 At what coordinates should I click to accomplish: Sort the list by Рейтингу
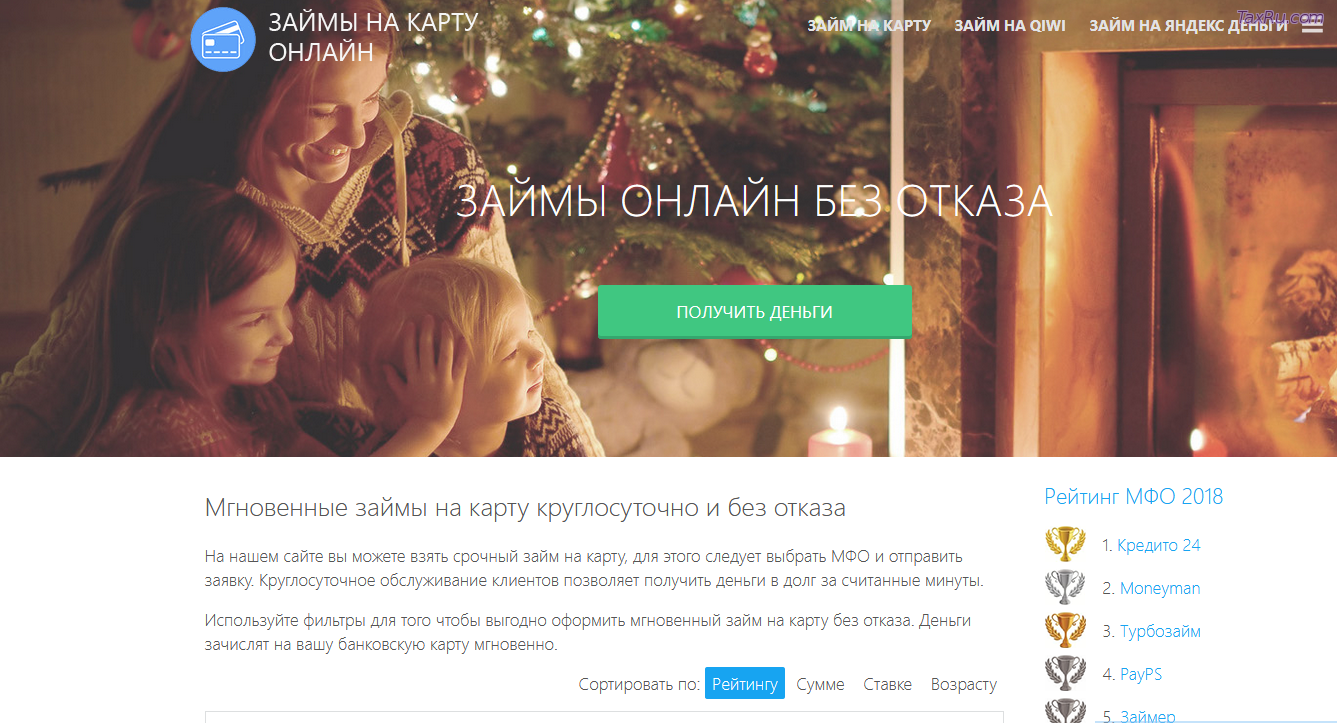pyautogui.click(x=745, y=684)
